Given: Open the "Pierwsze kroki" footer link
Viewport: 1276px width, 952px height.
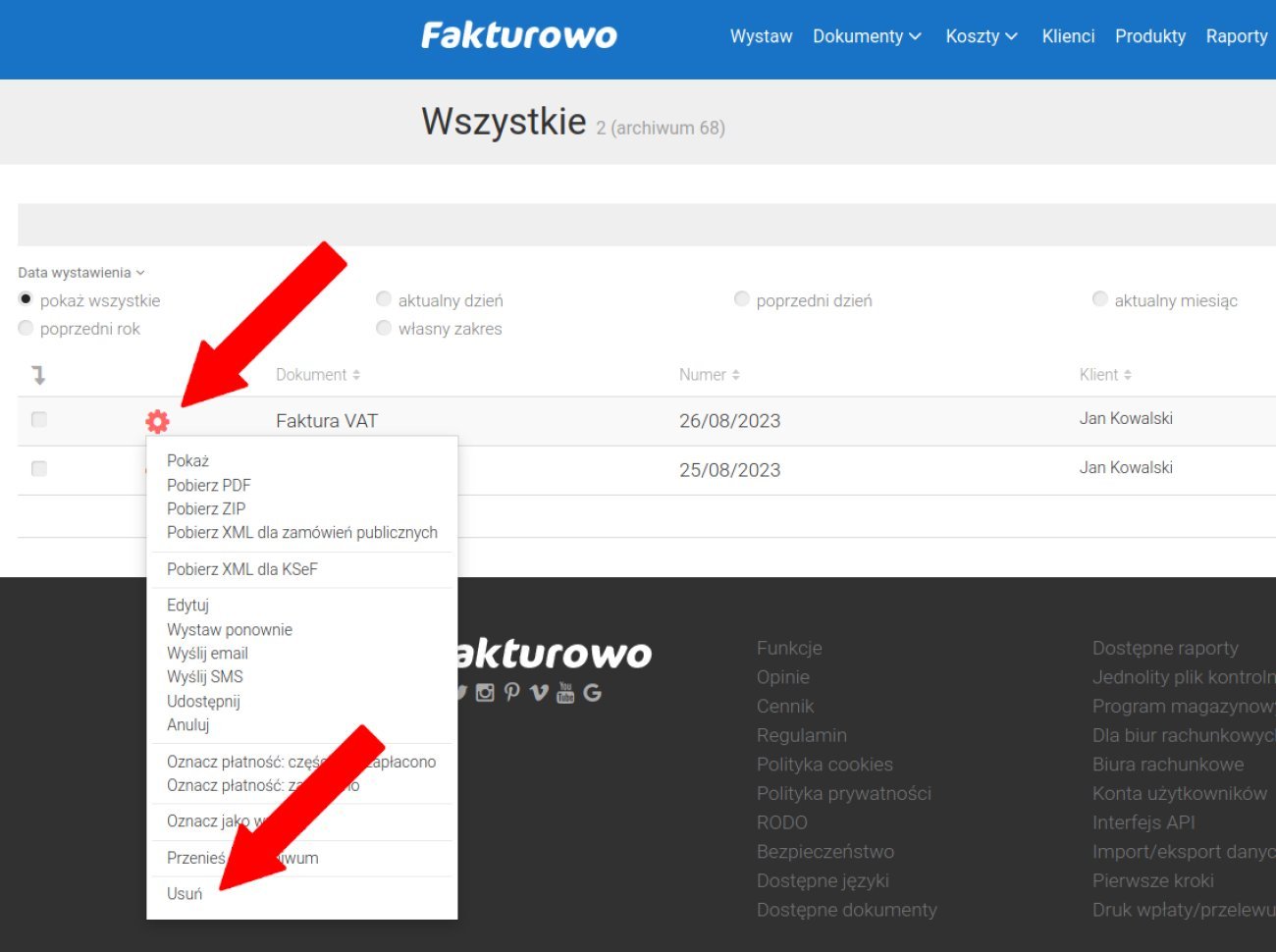Looking at the screenshot, I should click(1153, 880).
